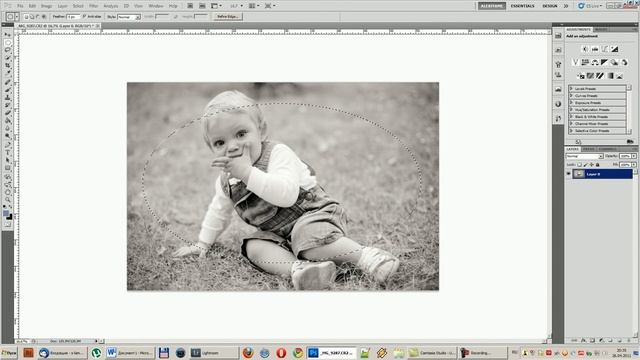Open Word document from taskbar
Image resolution: width=640 pixels, height=360 pixels.
point(131,353)
